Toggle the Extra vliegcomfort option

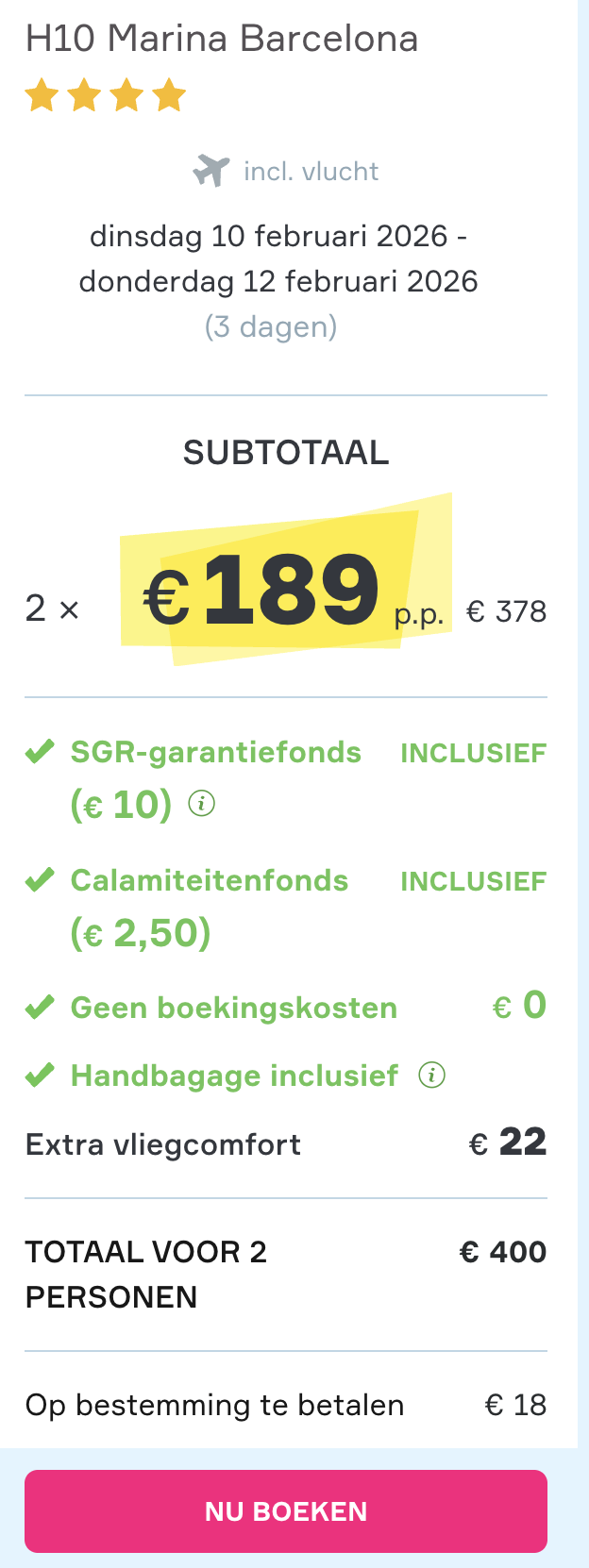[x=161, y=1143]
